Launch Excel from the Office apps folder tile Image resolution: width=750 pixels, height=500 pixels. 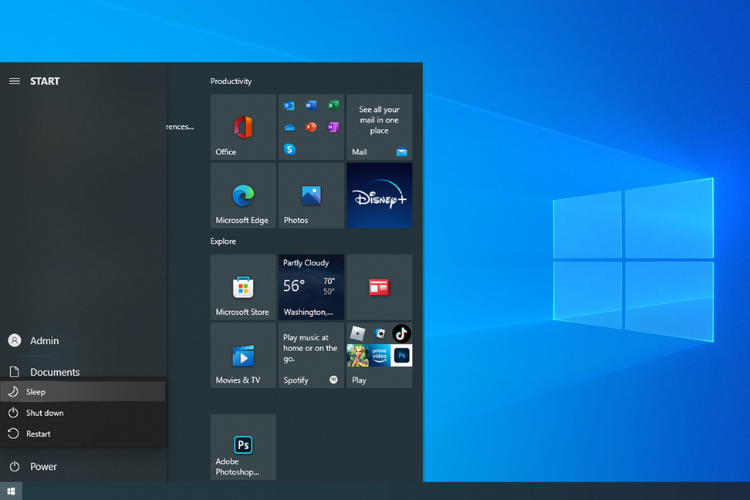tap(333, 105)
